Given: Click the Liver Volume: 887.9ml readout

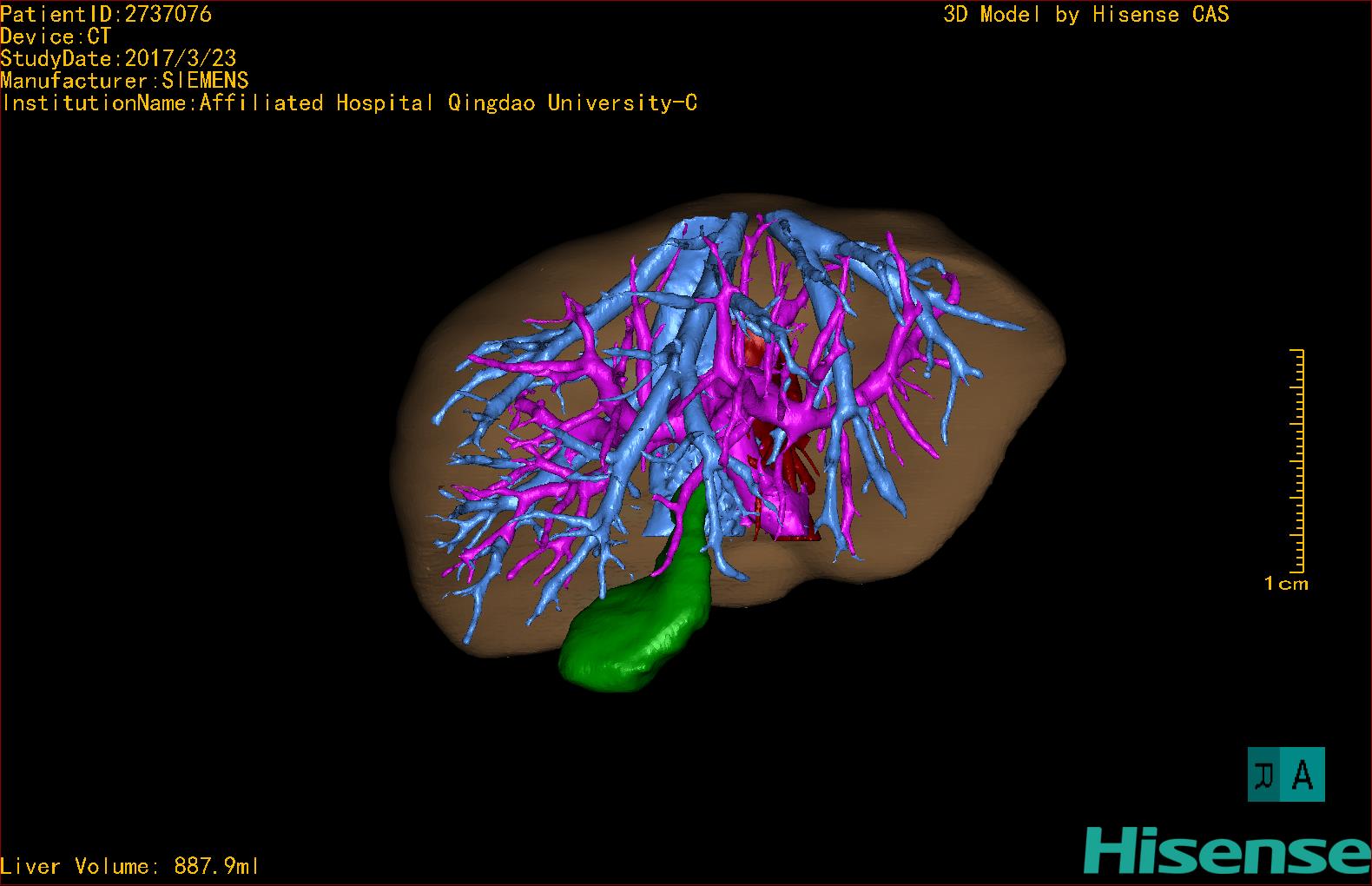Looking at the screenshot, I should (x=129, y=866).
